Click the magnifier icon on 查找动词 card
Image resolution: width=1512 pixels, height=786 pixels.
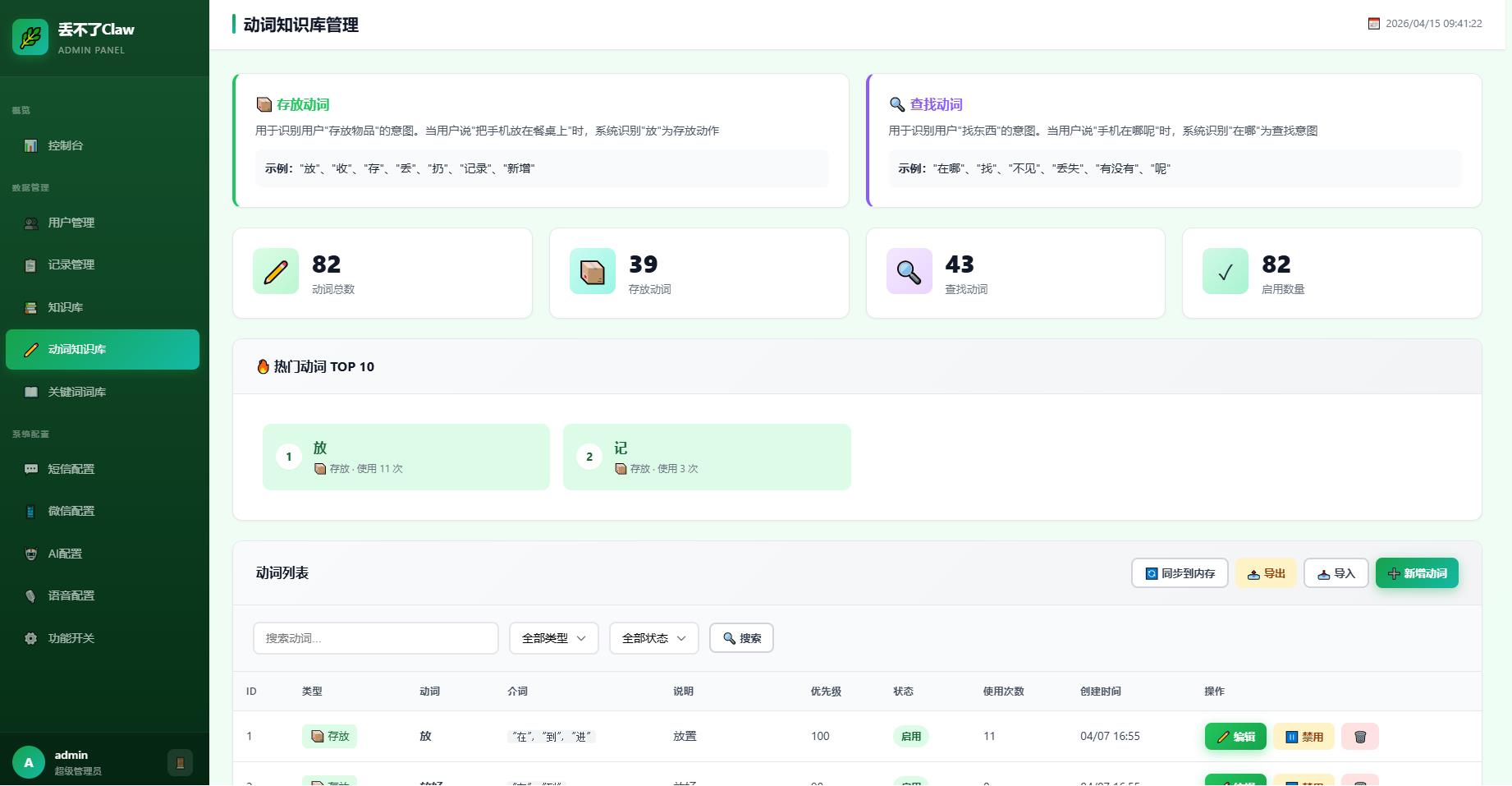point(909,271)
